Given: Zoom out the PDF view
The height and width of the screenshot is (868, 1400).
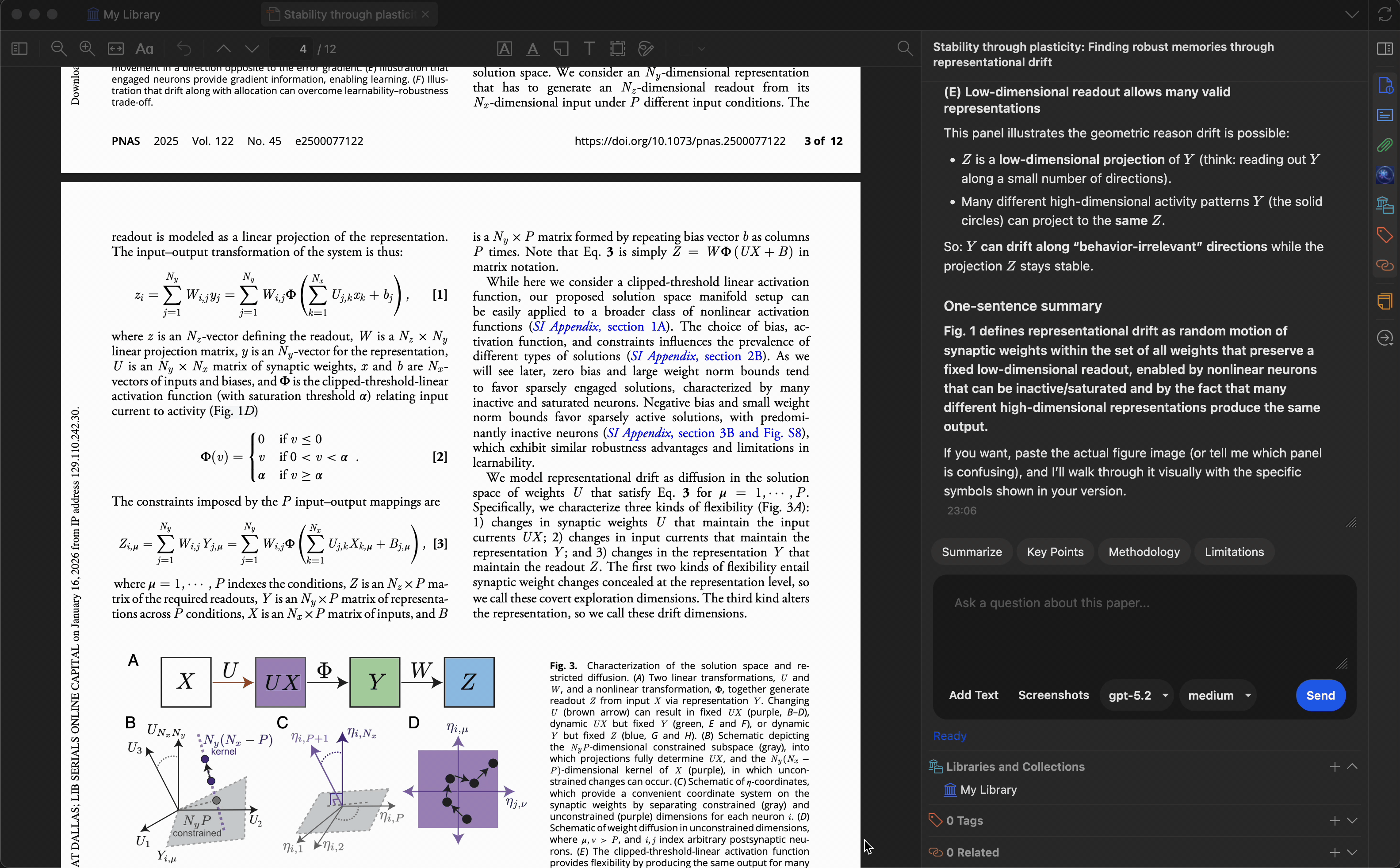Looking at the screenshot, I should [x=58, y=49].
